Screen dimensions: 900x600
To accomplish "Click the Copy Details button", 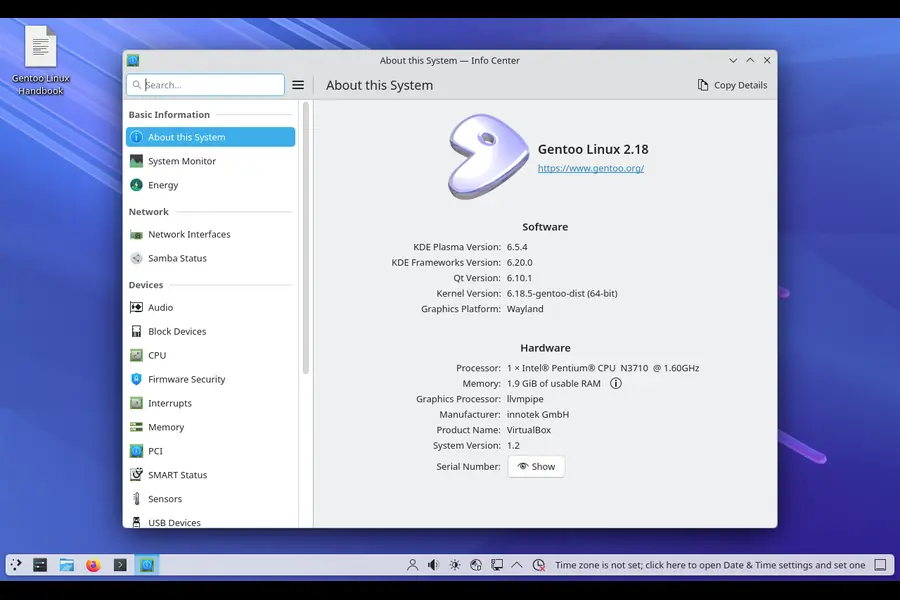I will click(733, 85).
